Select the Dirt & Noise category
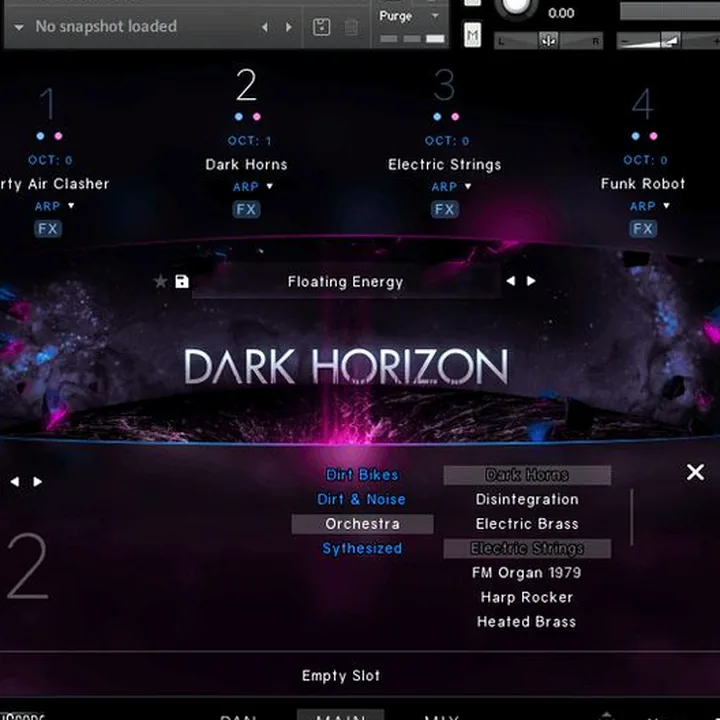Viewport: 720px width, 720px height. pos(361,499)
